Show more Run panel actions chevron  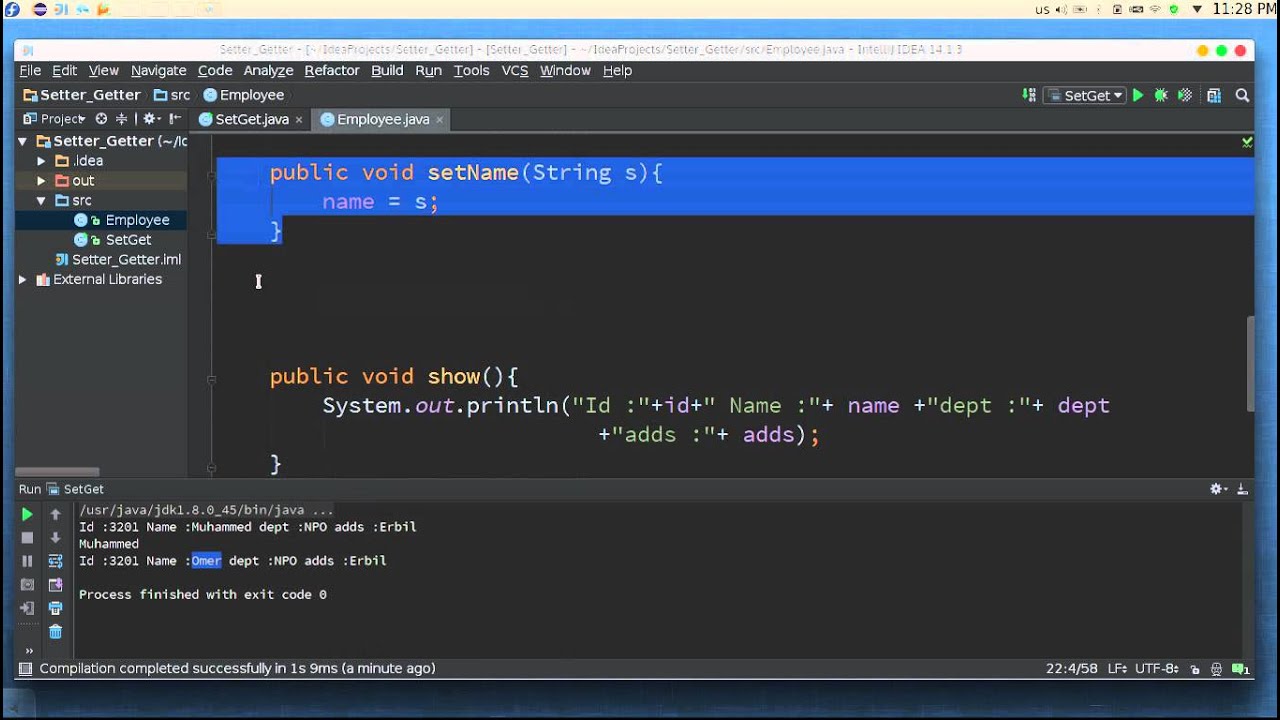[x=28, y=651]
